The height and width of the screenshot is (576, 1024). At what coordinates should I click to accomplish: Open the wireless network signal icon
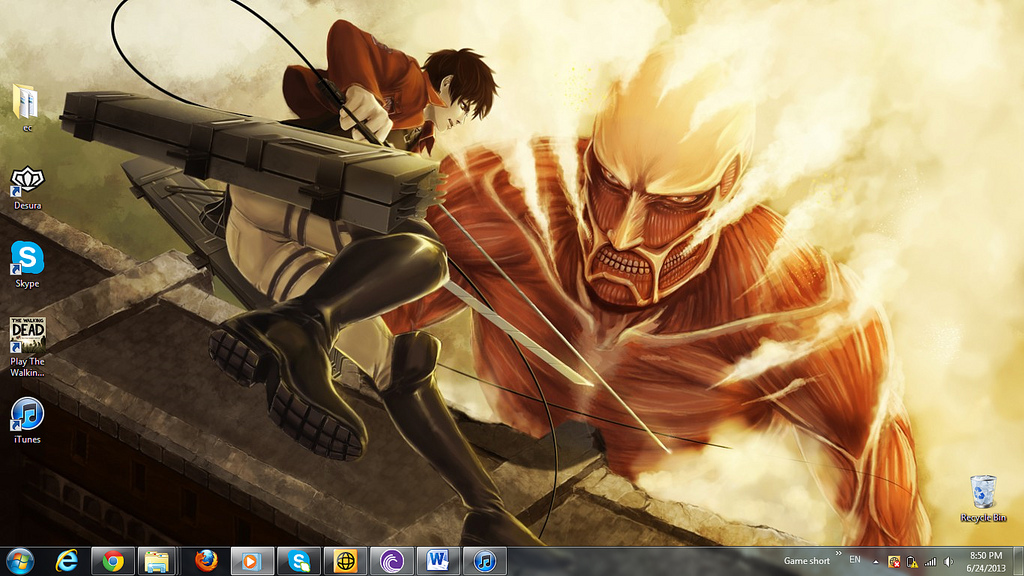click(930, 562)
